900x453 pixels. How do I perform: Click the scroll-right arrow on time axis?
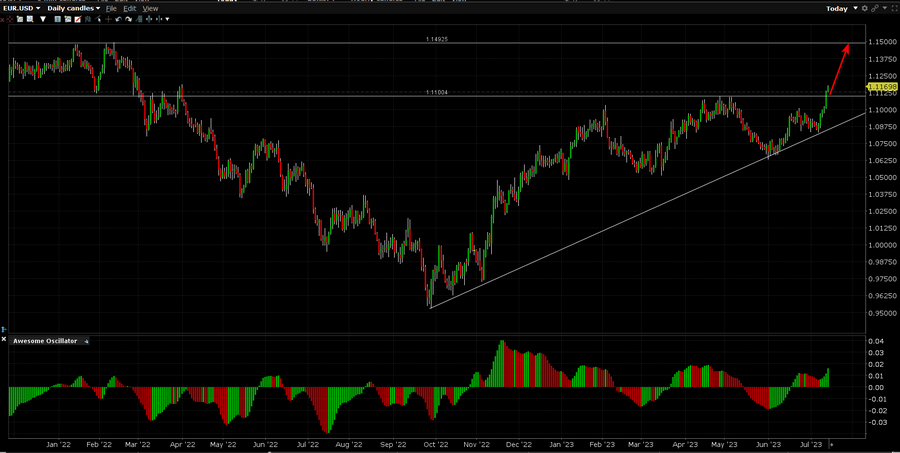[x=831, y=442]
